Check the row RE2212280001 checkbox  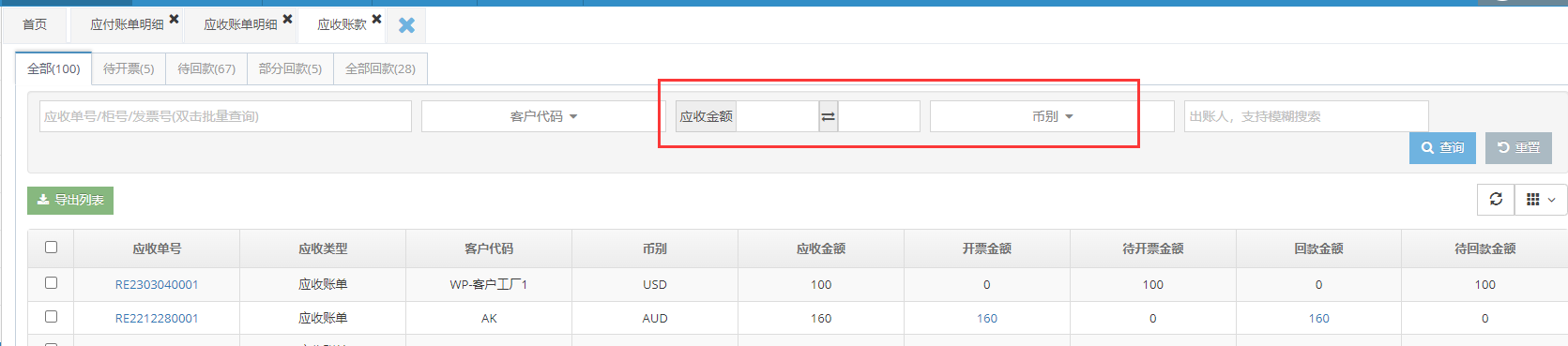[x=51, y=317]
